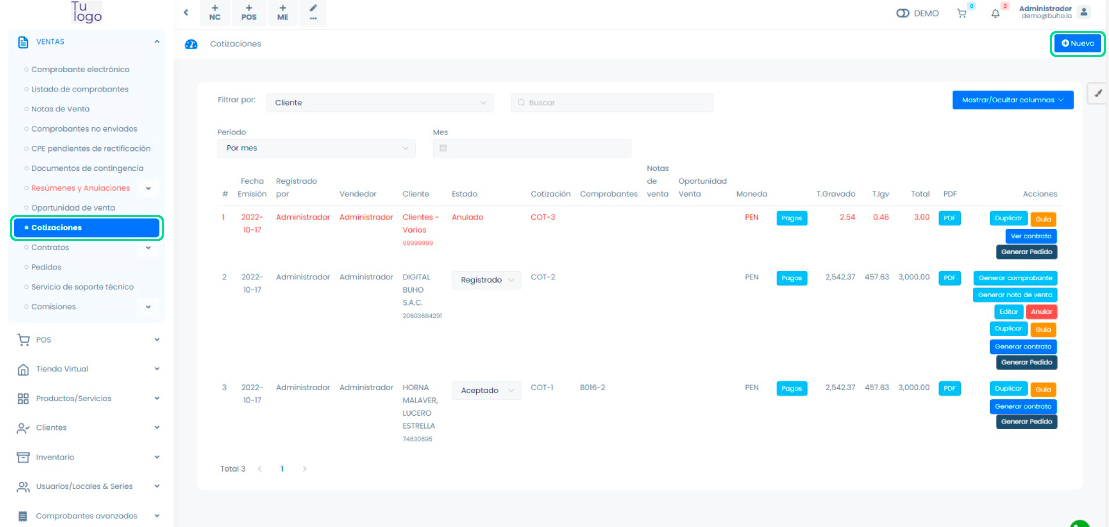The image size is (1109, 527).
Task: Open the Periodo 'Por mes' dropdown
Action: (316, 148)
